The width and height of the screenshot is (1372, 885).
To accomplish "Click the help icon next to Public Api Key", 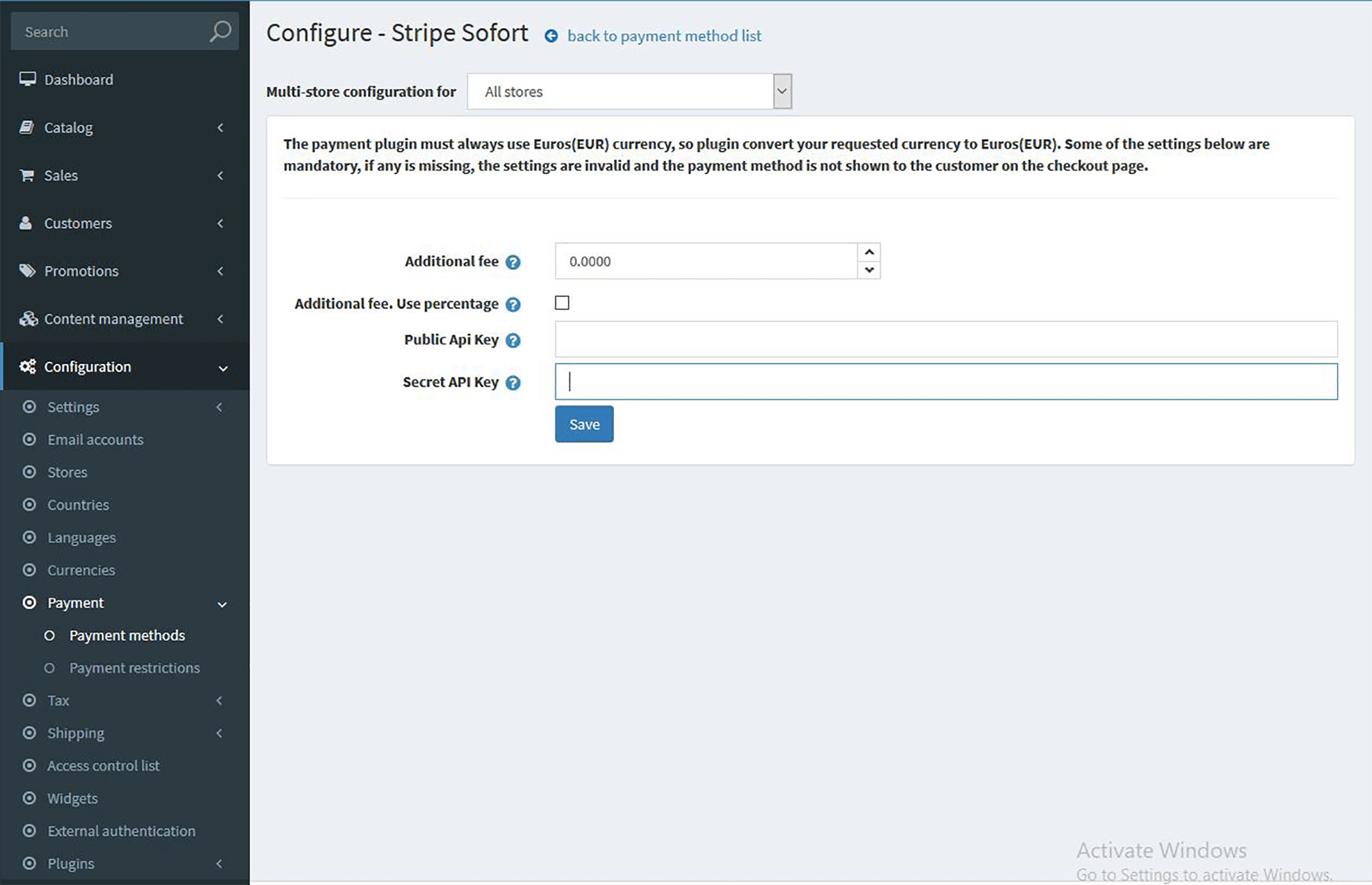I will (513, 340).
